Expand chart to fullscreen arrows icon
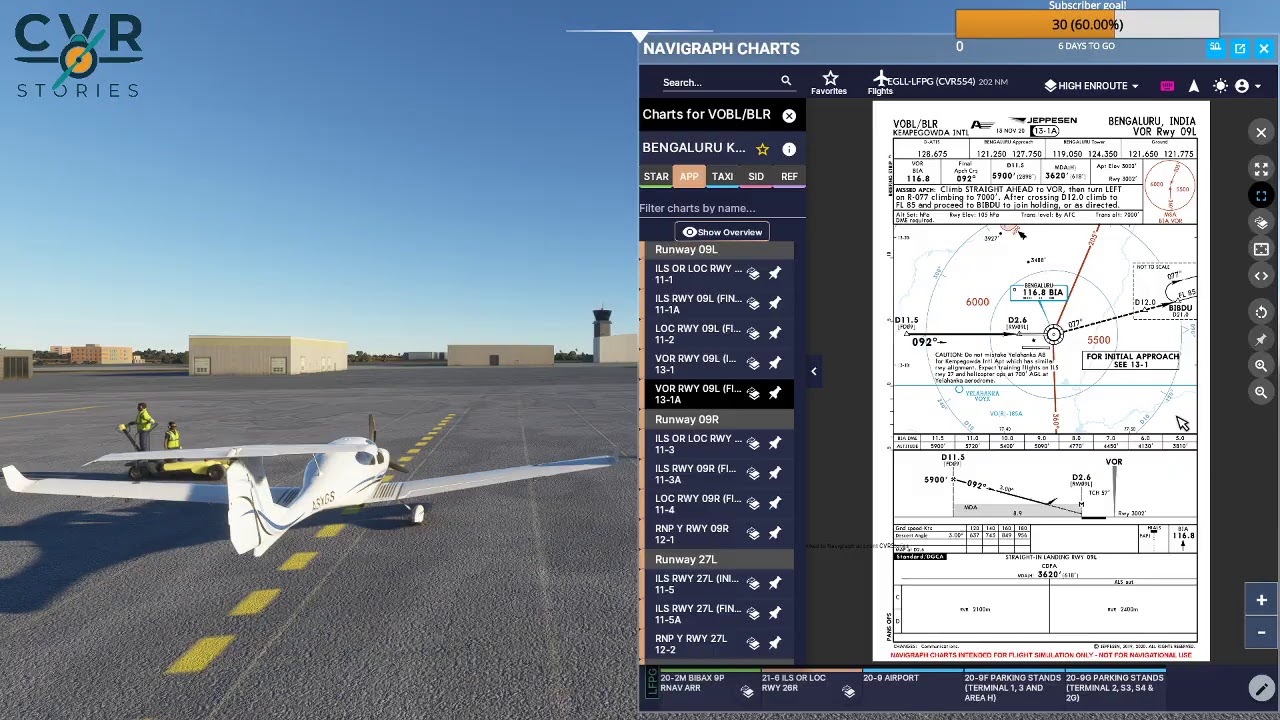The image size is (1280, 720). [1261, 169]
